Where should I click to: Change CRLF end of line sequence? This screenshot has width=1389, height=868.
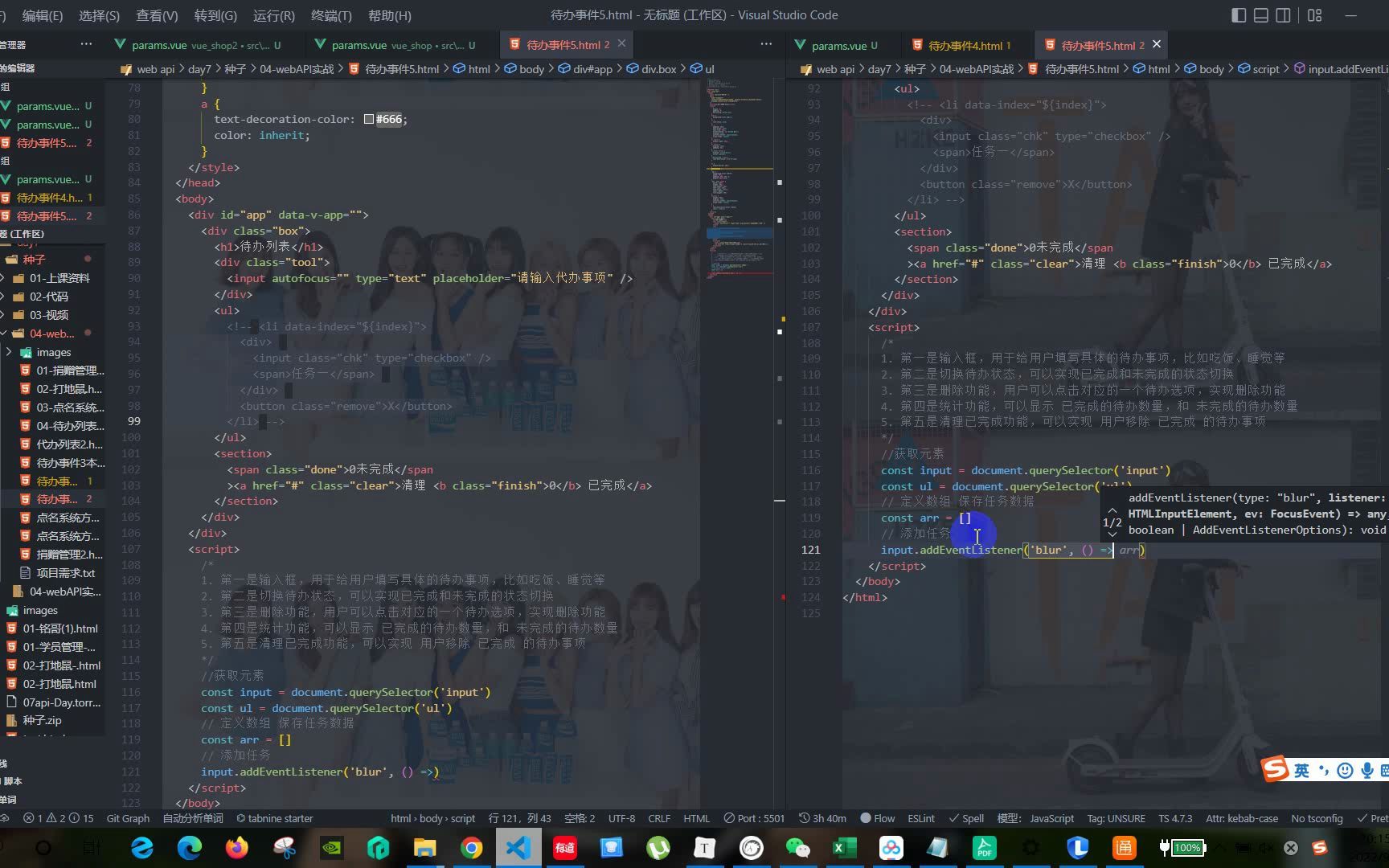tap(659, 818)
